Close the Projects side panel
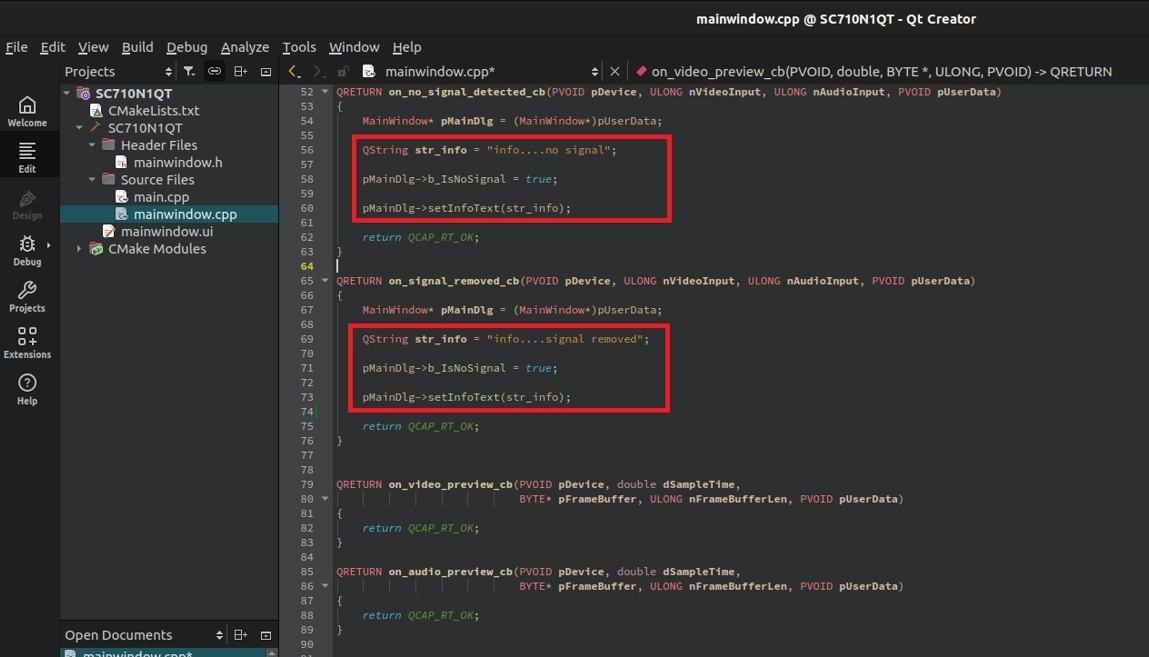This screenshot has height=657, width=1149. click(266, 71)
